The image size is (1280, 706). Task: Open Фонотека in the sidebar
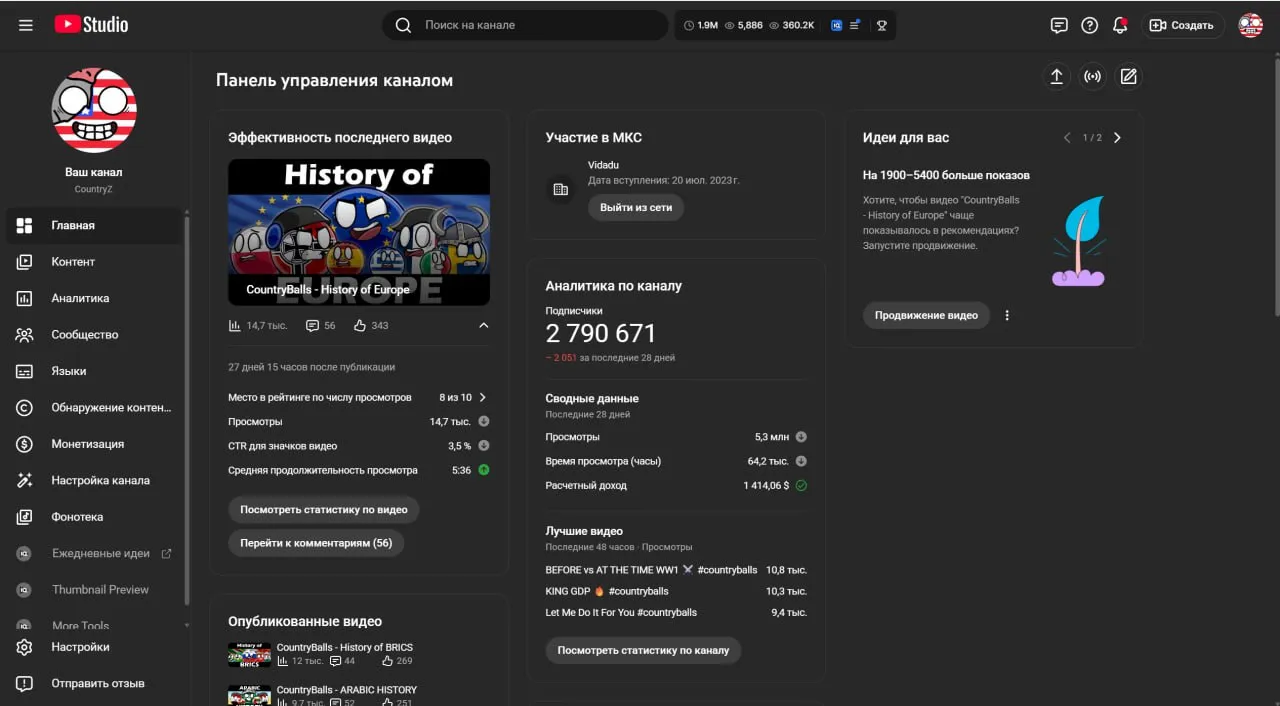94,517
